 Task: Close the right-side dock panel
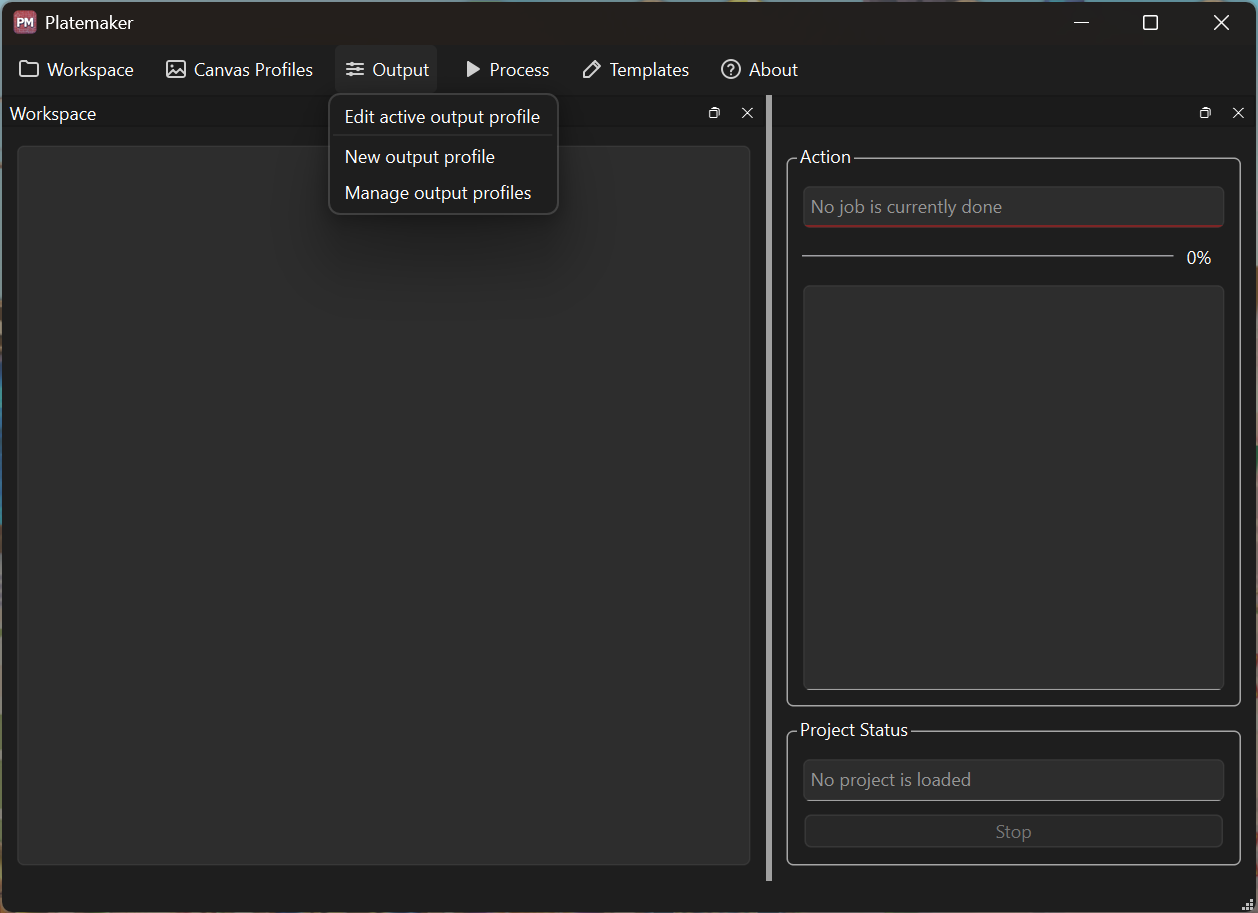tap(1238, 113)
